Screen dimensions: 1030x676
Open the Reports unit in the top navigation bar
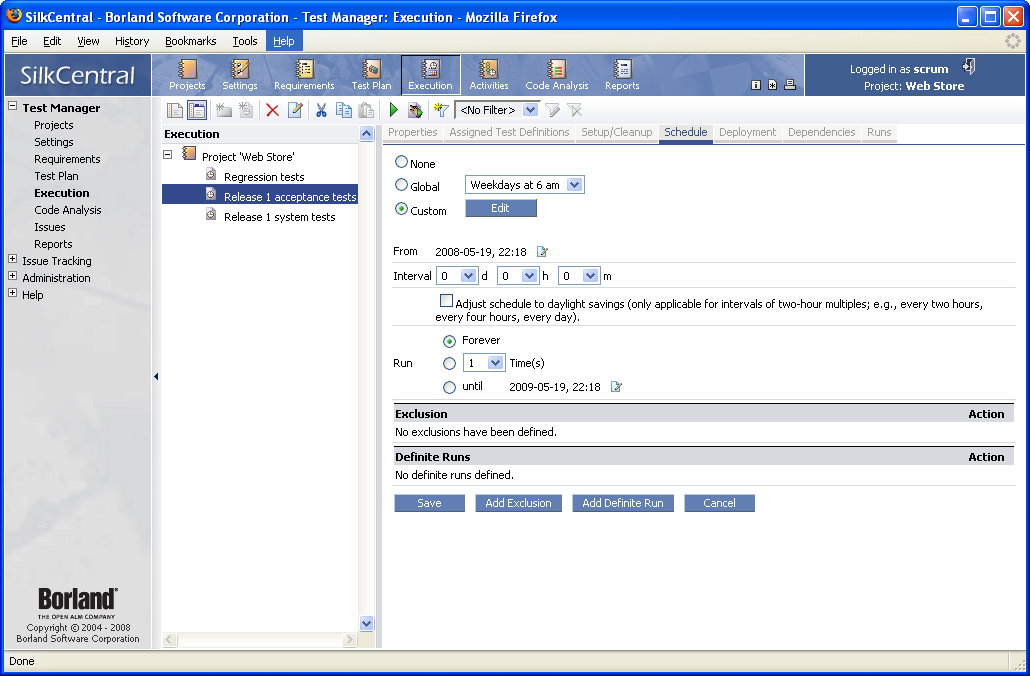pos(622,75)
